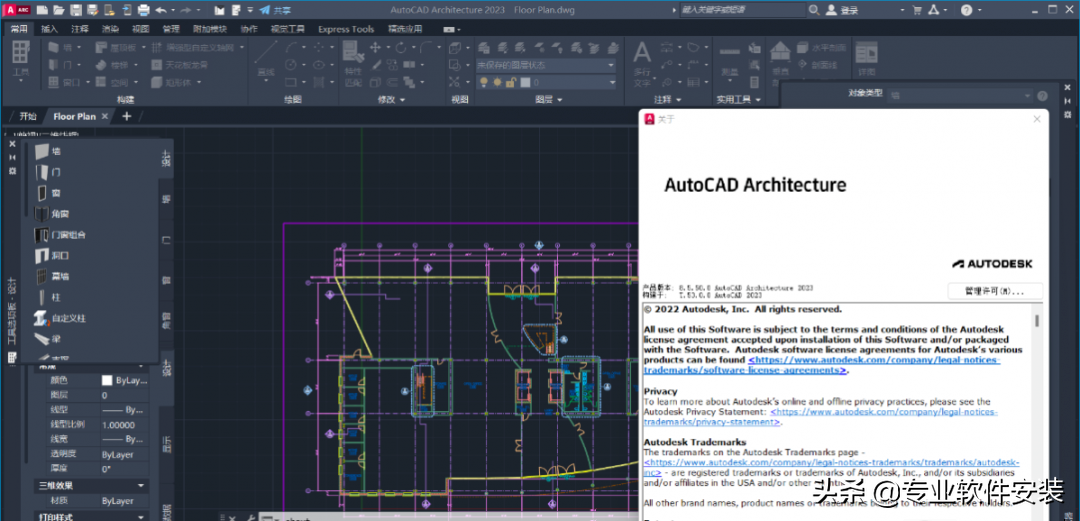Undo the last action with the back arrow
The width and height of the screenshot is (1080, 521).
pyautogui.click(x=160, y=10)
